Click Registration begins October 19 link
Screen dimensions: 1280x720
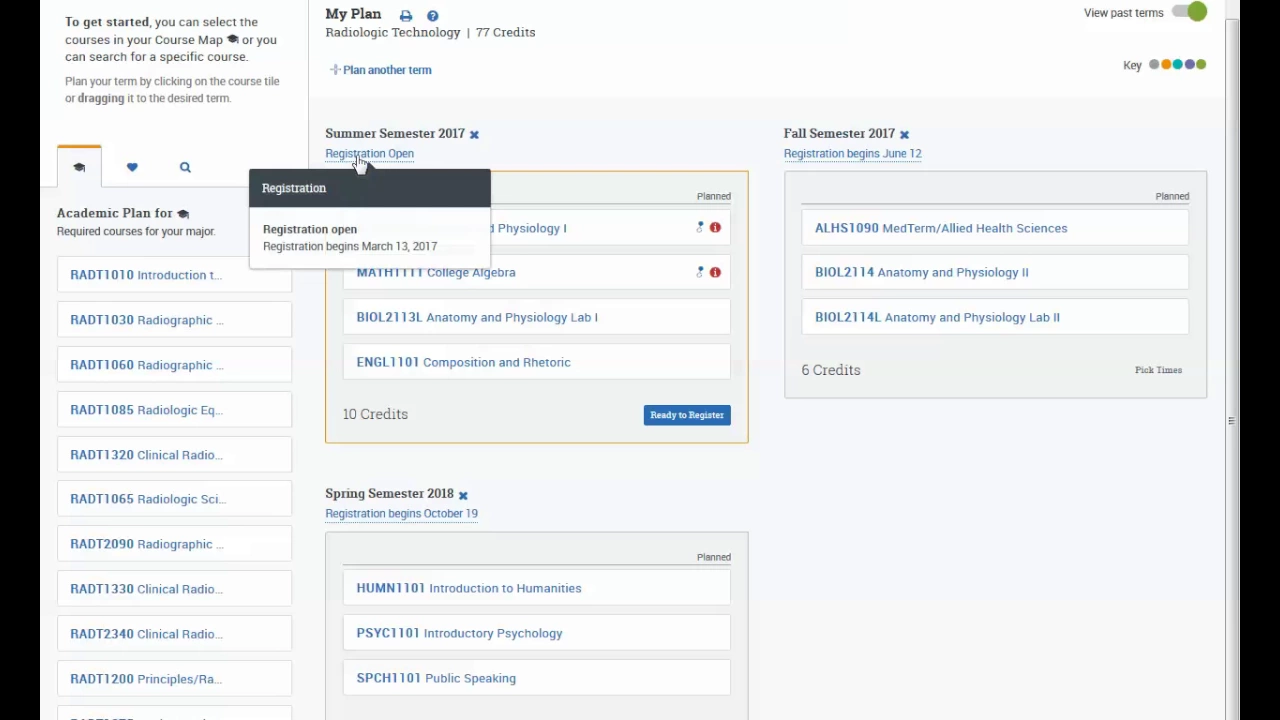click(x=401, y=514)
